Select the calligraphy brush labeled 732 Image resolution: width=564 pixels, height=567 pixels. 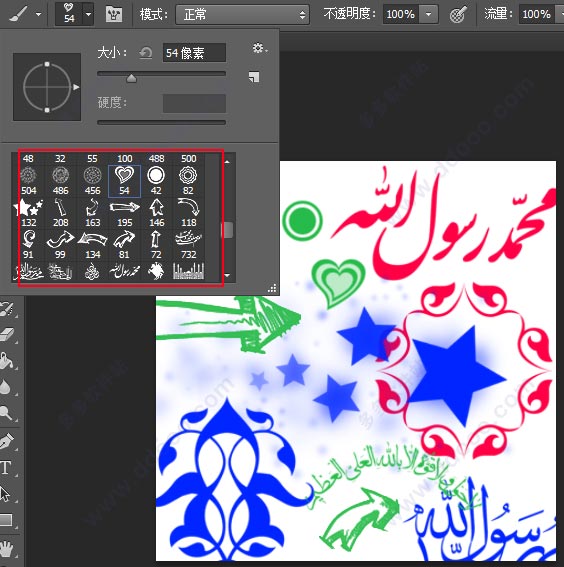tap(188, 245)
